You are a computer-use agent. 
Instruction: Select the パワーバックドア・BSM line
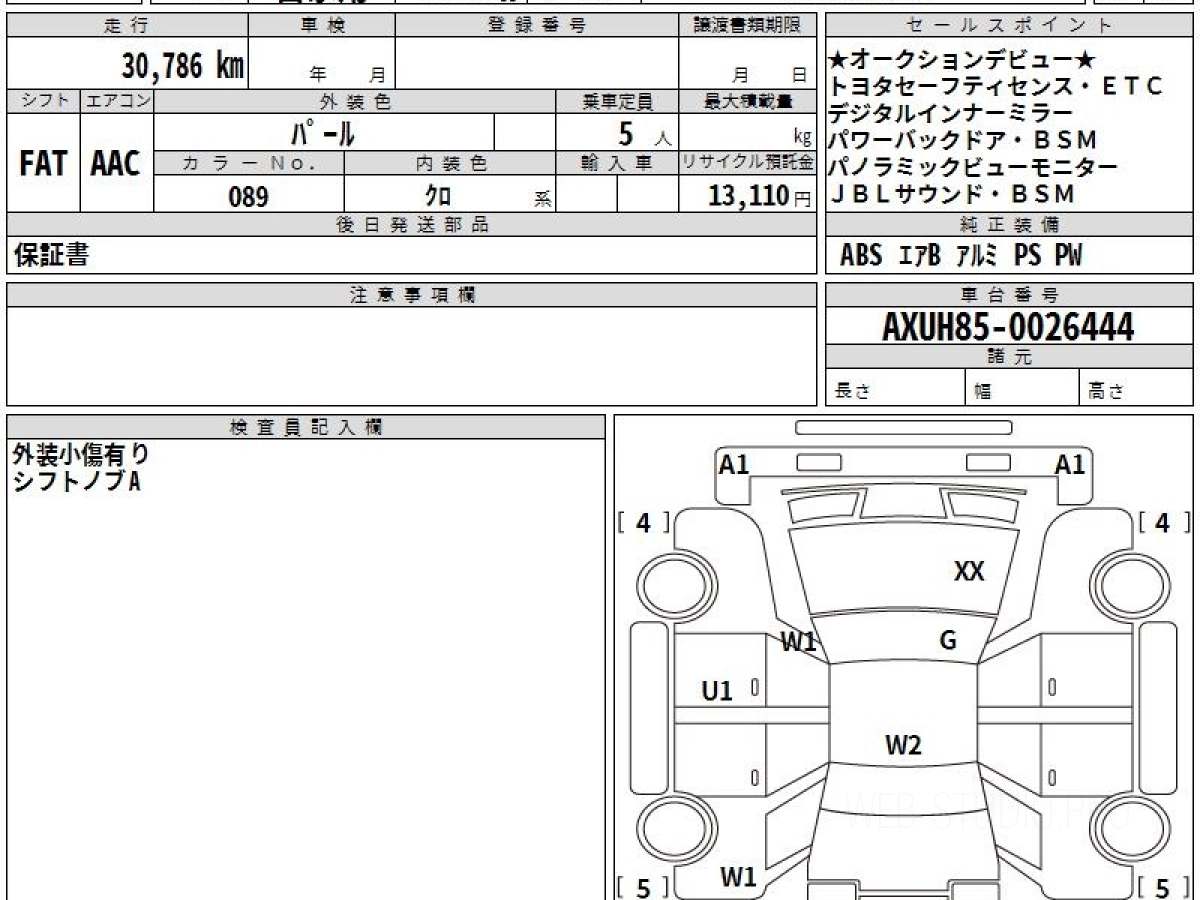coord(963,141)
